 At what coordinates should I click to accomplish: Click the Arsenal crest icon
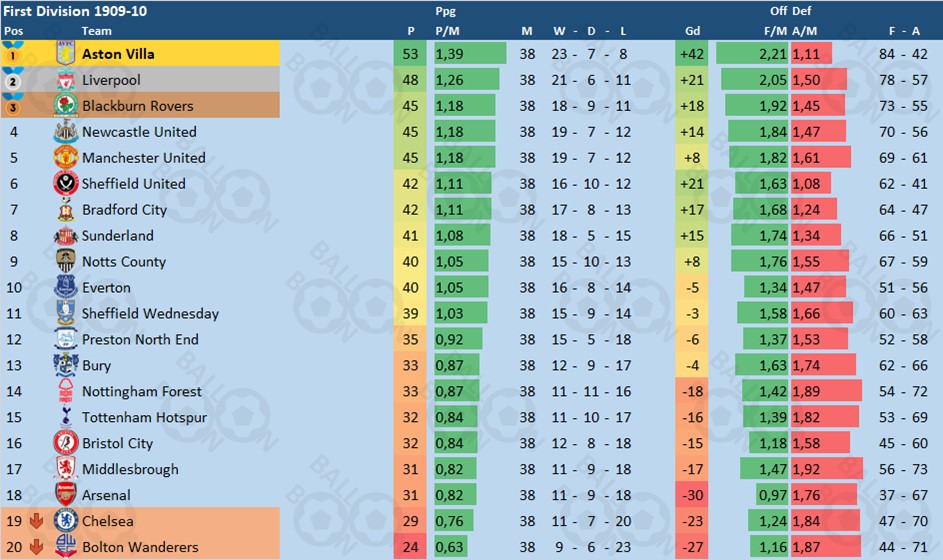66,494
